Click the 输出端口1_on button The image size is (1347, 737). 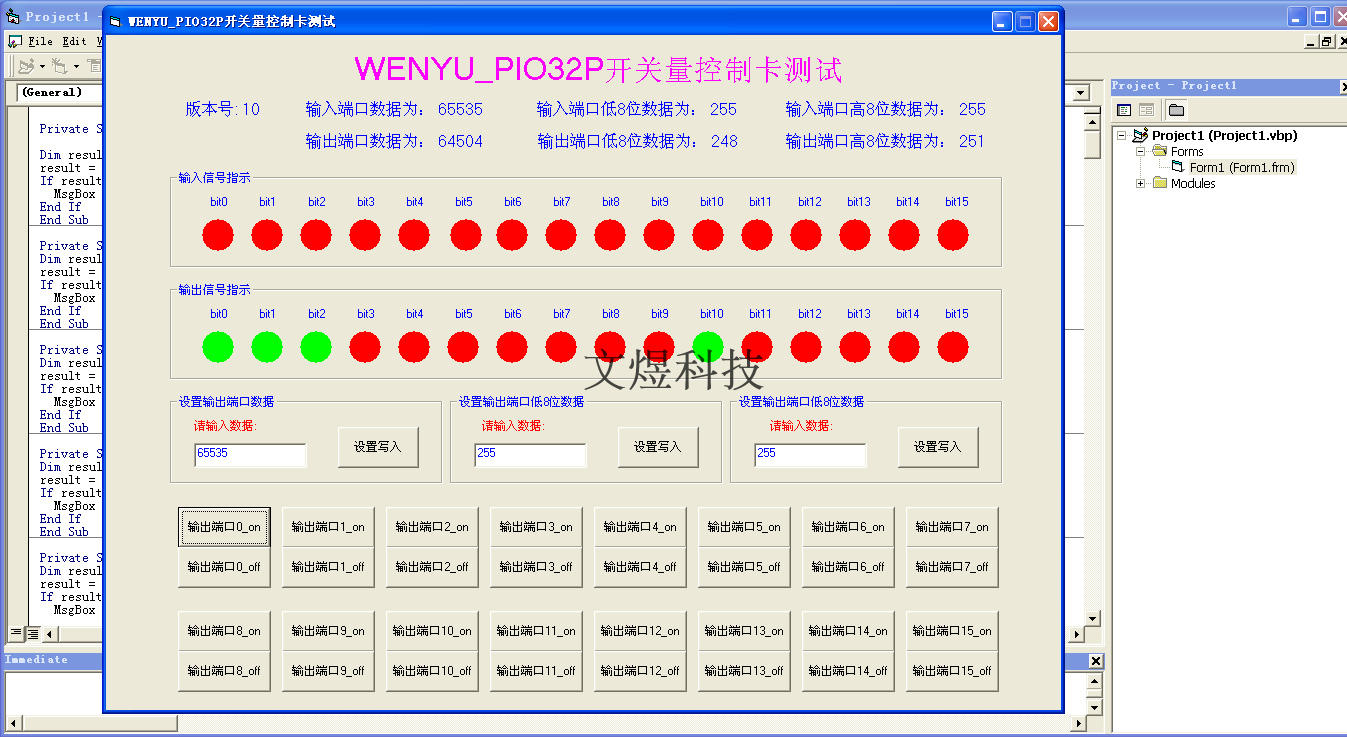click(328, 527)
